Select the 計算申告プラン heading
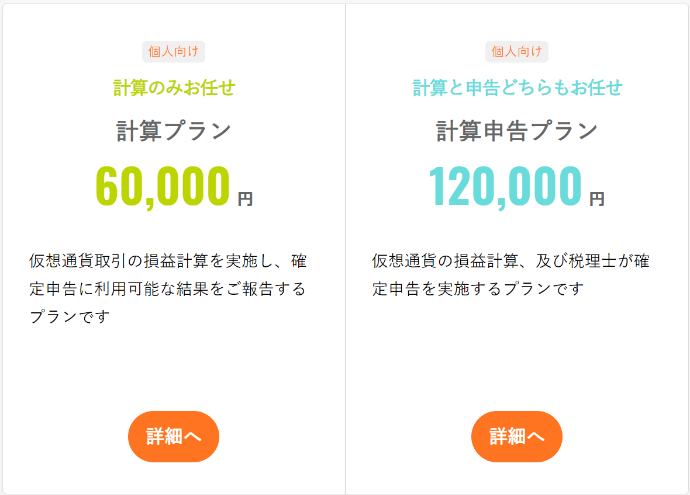The image size is (690, 495). click(517, 131)
